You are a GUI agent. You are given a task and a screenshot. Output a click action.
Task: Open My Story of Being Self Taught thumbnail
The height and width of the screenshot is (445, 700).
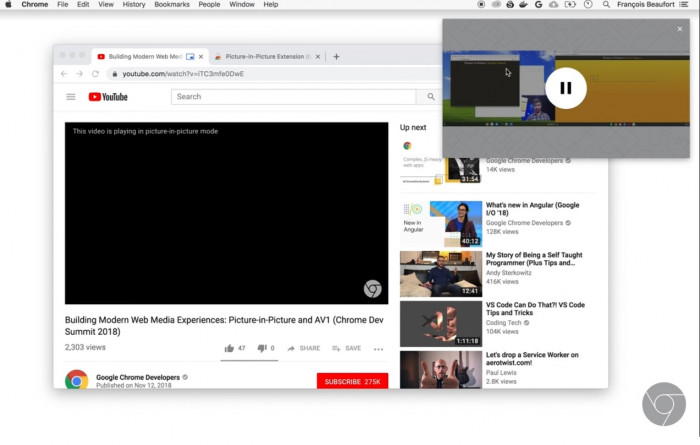point(441,274)
